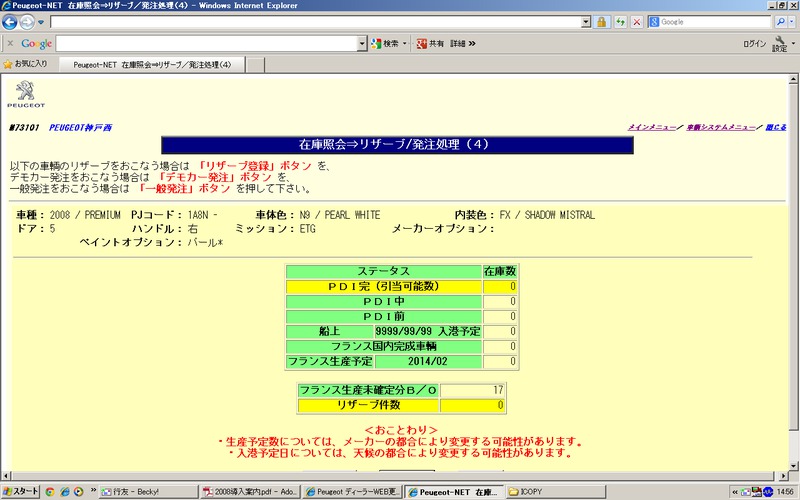
Task: Open a new blank browser tab
Action: 255,65
